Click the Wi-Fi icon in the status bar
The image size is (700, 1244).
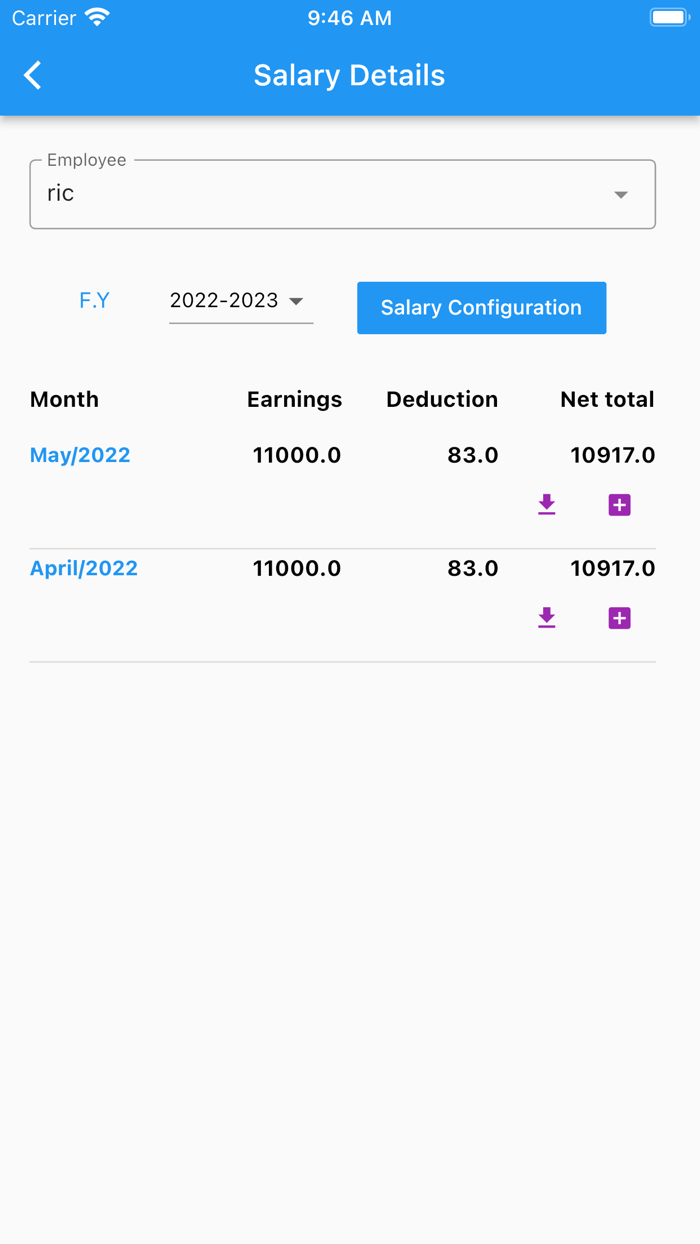(x=95, y=15)
